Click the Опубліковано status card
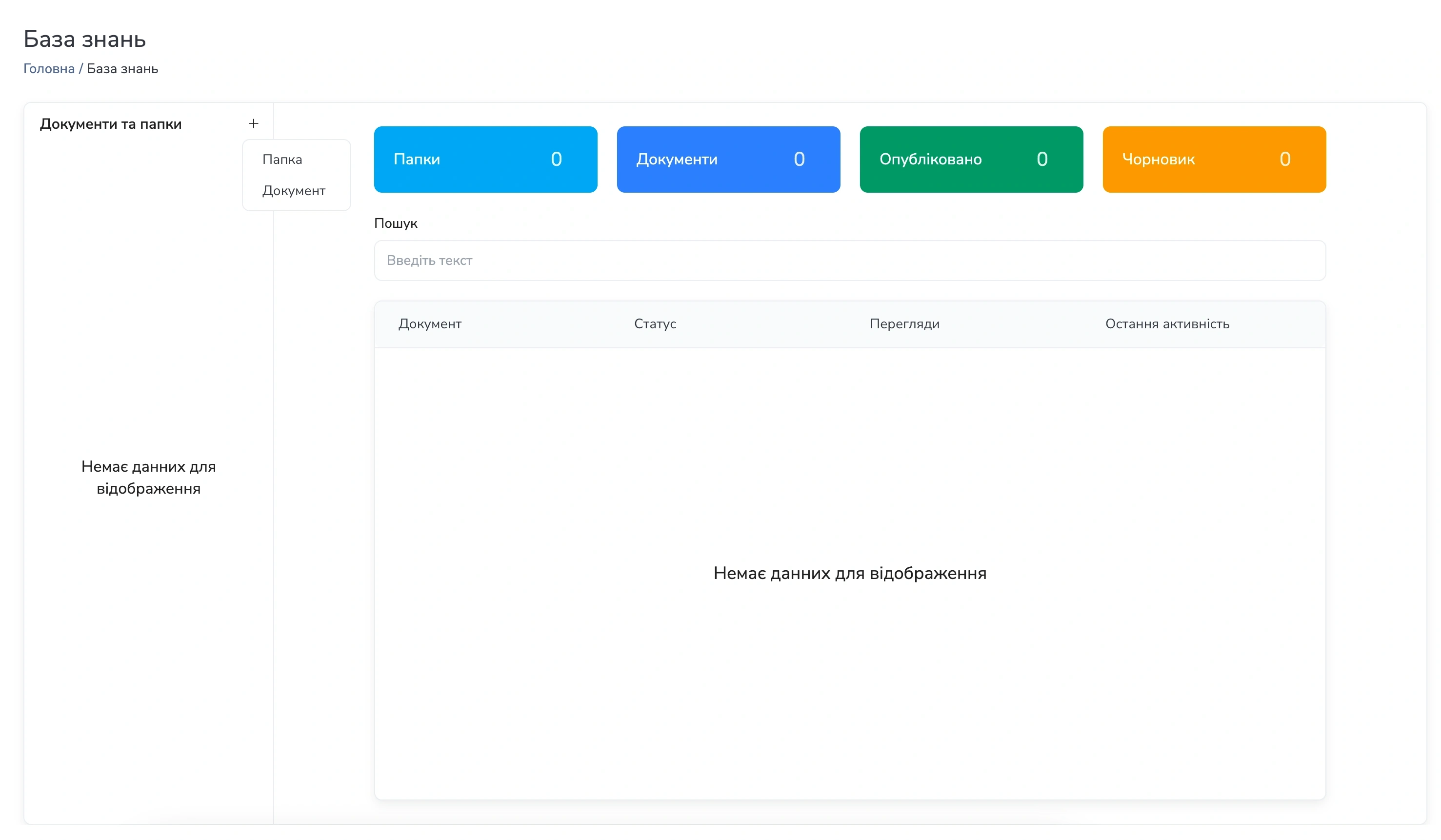Image resolution: width=1441 pixels, height=840 pixels. (x=971, y=160)
